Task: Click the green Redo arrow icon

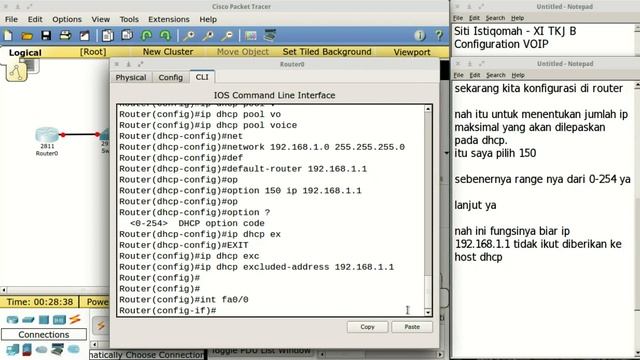Action: click(x=165, y=36)
